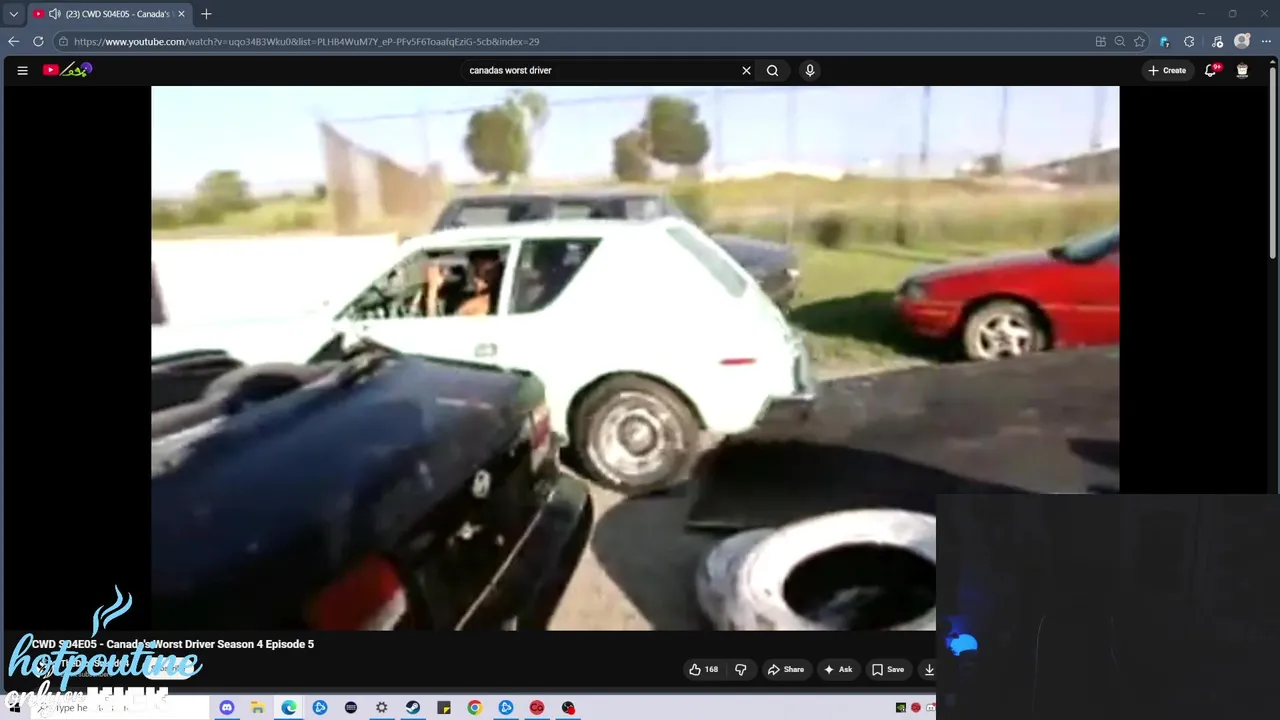This screenshot has width=1280, height=720.
Task: Open the browser profile avatar
Action: tap(1242, 42)
